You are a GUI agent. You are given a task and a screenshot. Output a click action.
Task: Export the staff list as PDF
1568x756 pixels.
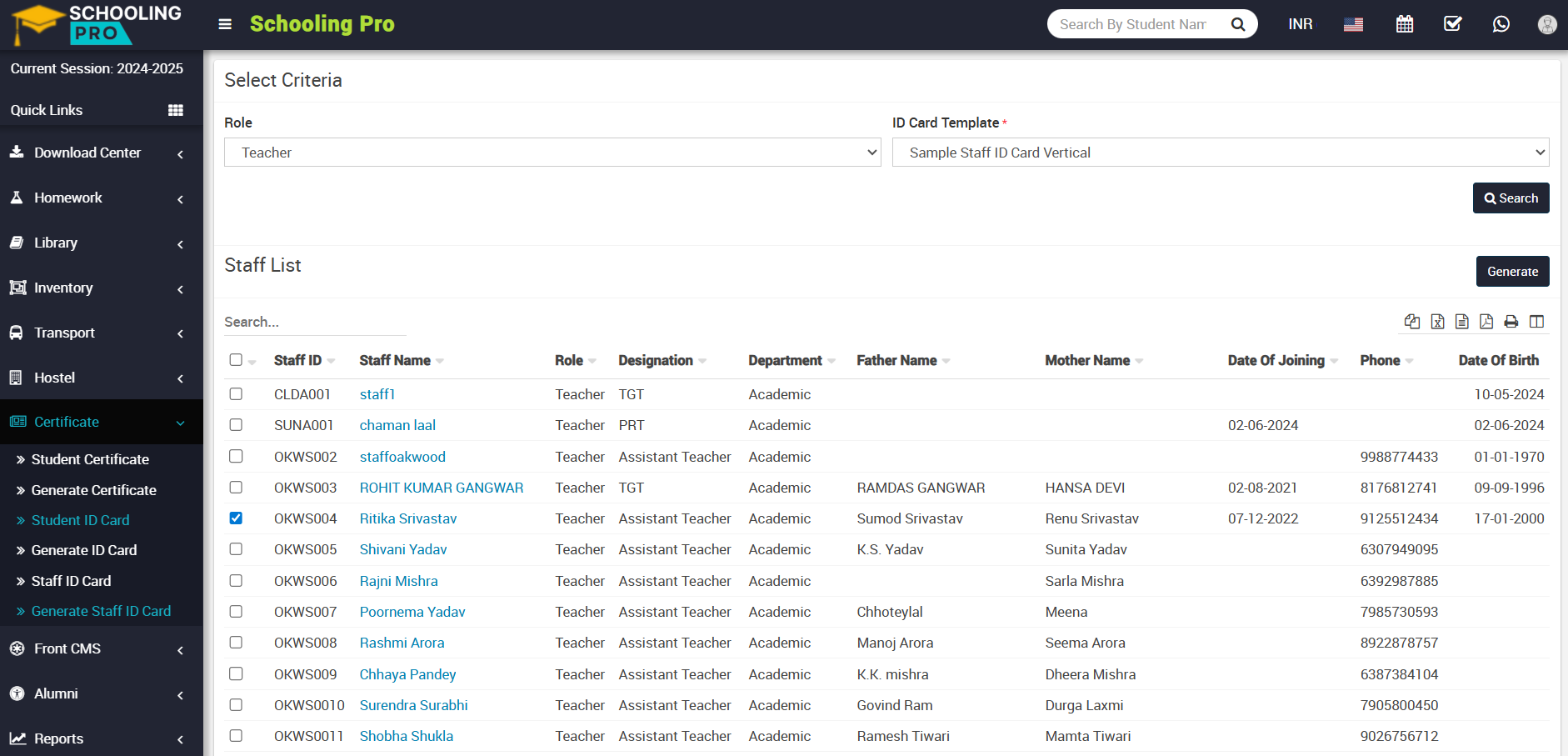click(x=1486, y=322)
